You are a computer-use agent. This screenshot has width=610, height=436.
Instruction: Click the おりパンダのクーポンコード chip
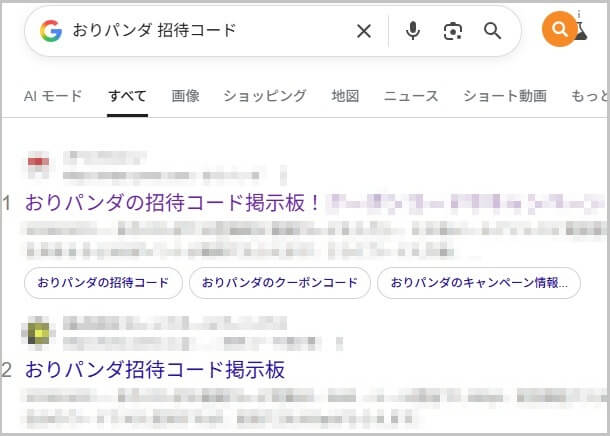tap(279, 283)
